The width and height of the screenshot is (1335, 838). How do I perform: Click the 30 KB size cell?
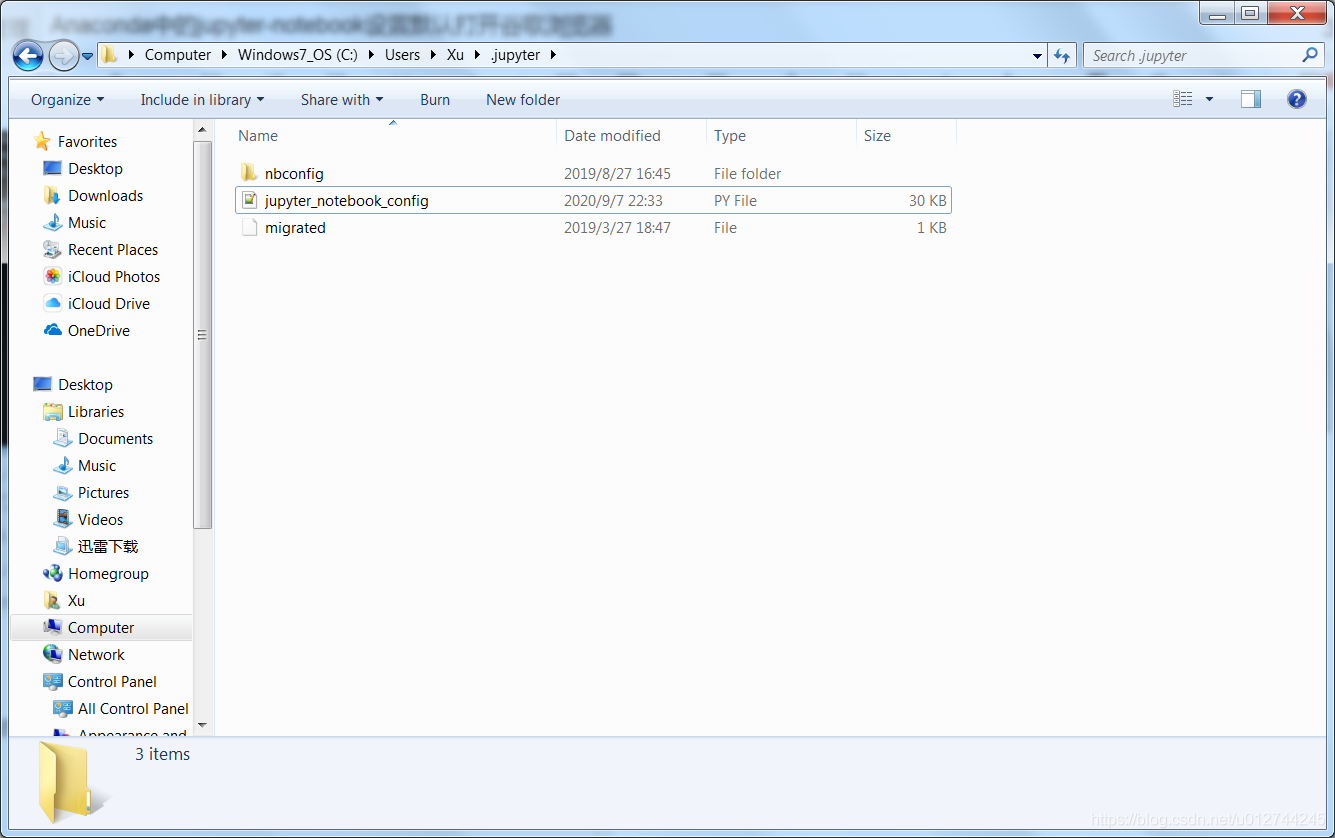(927, 200)
